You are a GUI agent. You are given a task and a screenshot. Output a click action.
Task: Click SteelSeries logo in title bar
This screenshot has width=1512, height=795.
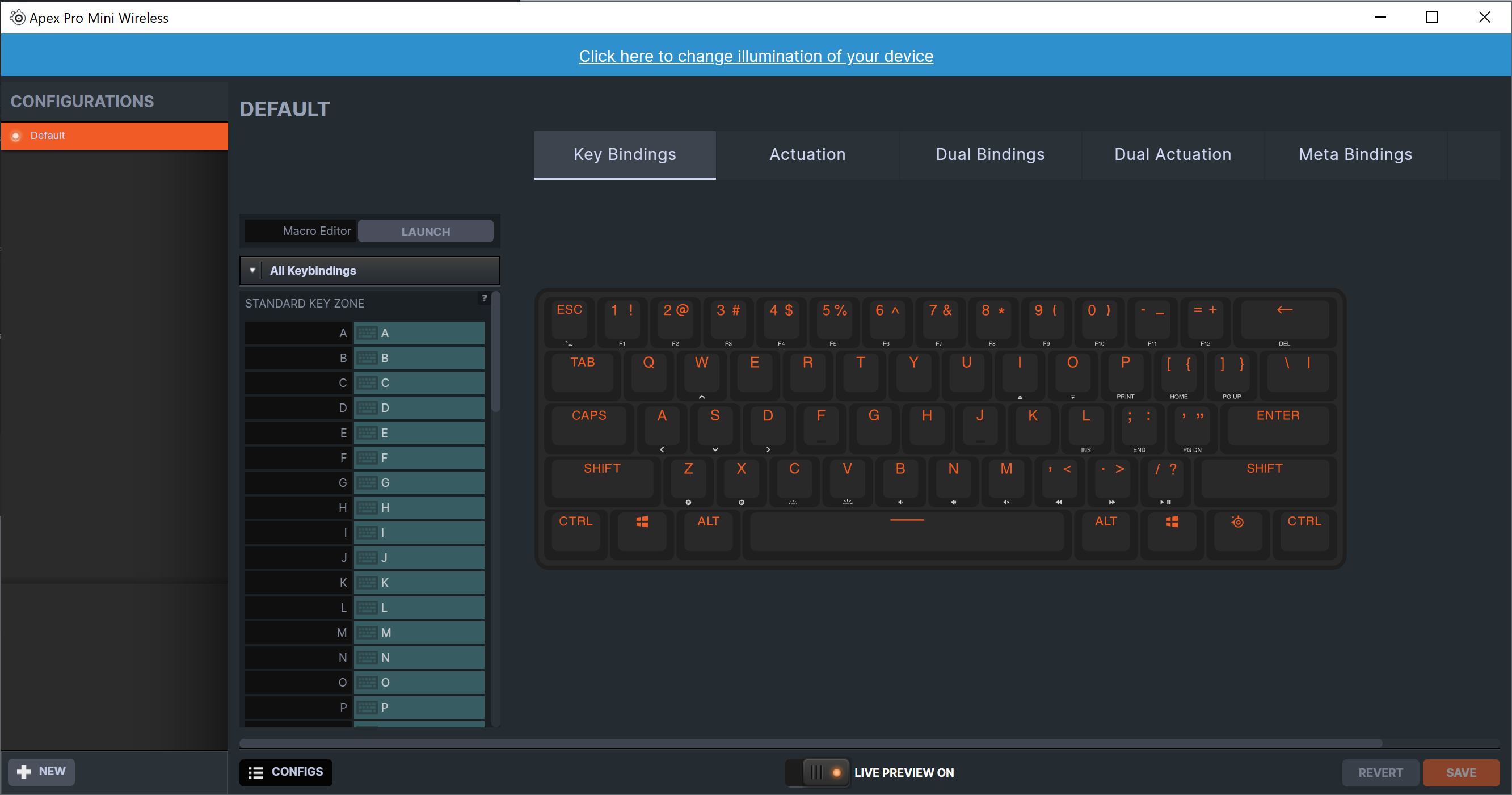[x=18, y=18]
